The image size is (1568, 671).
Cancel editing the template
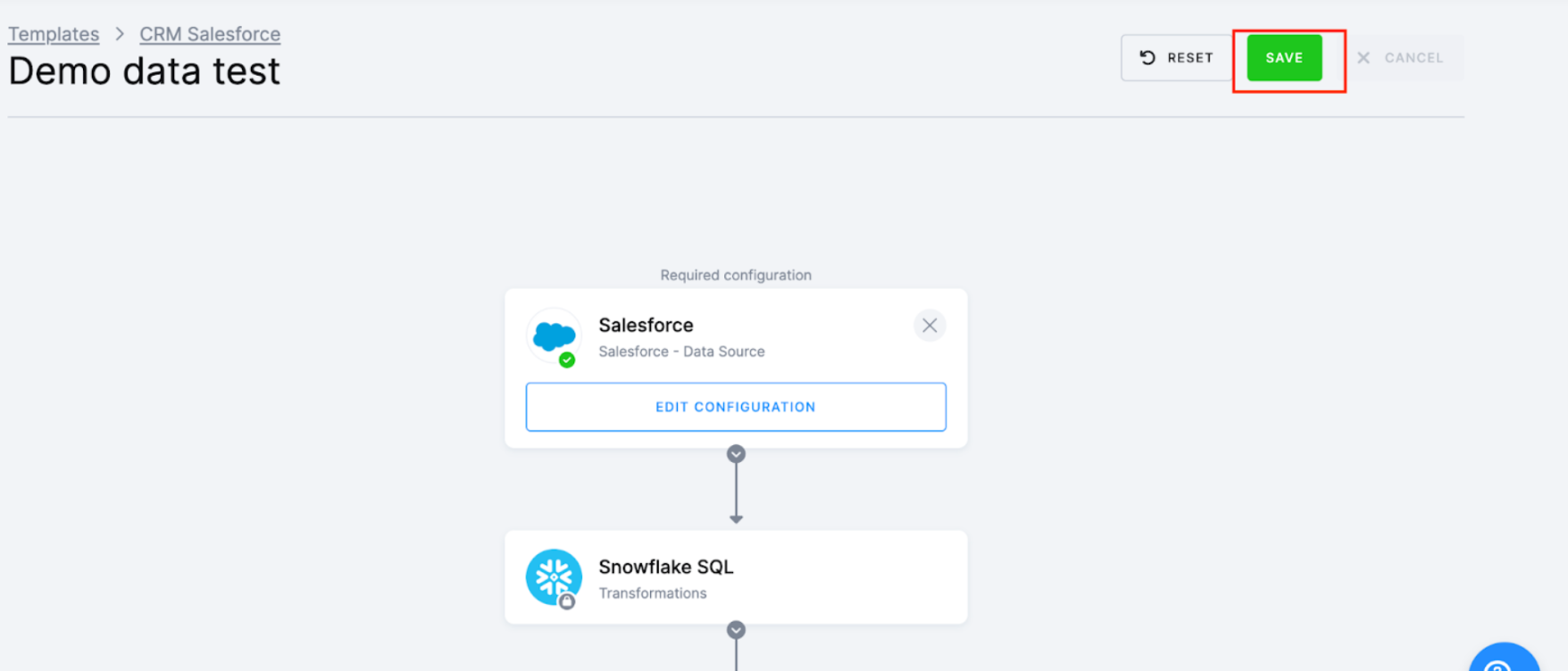coord(1403,57)
